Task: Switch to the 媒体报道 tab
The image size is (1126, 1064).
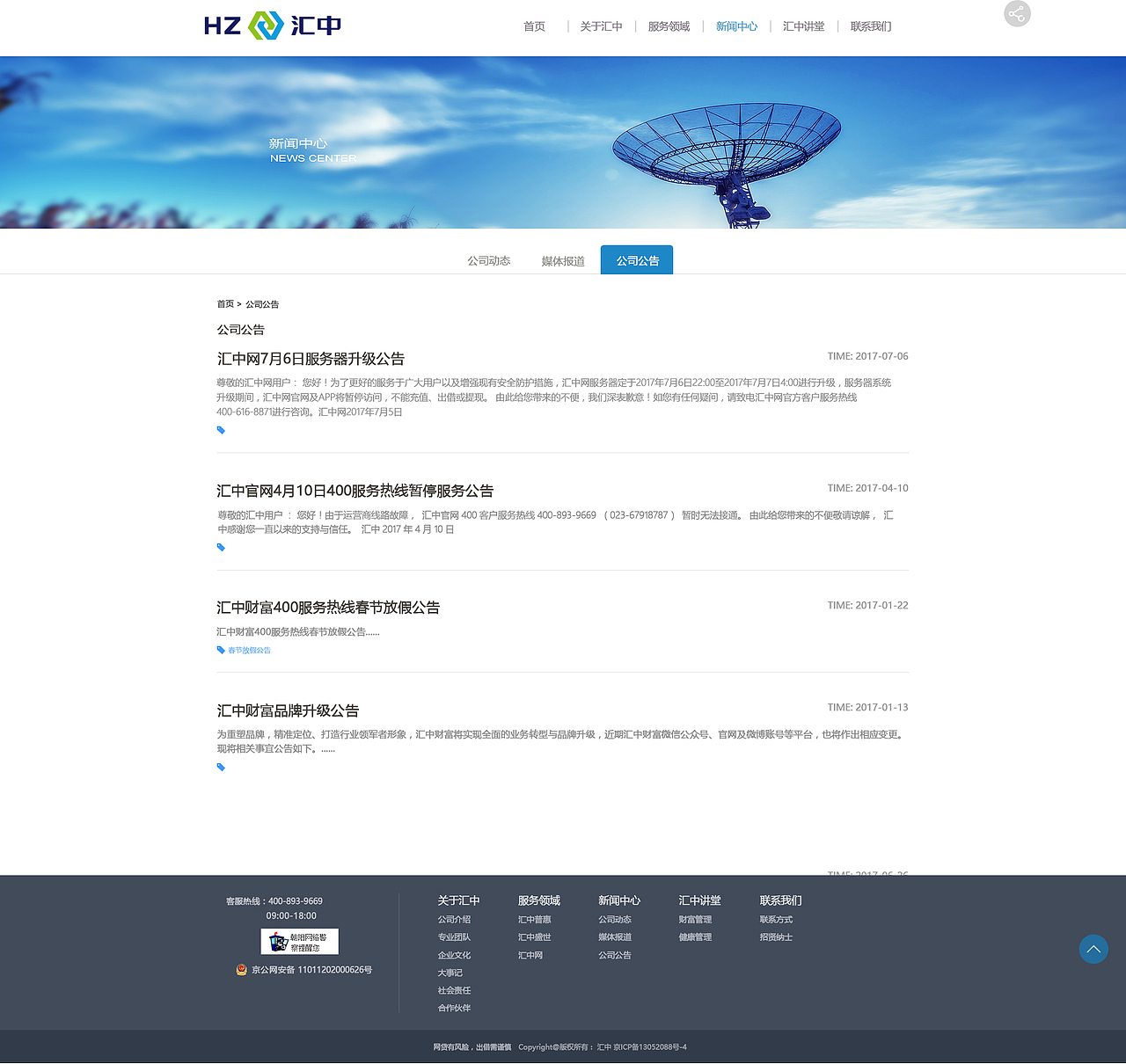Action: coord(563,260)
